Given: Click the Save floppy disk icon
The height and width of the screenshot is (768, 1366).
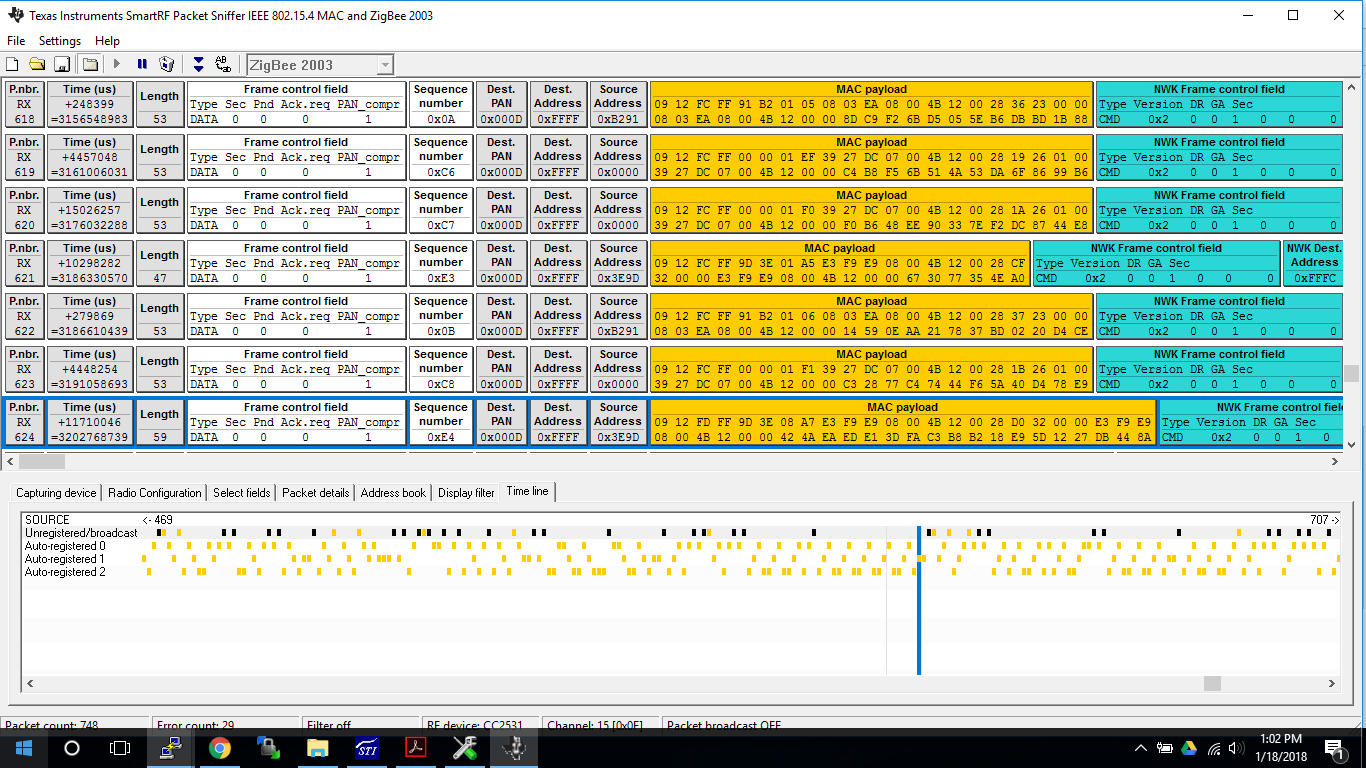Looking at the screenshot, I should (x=61, y=64).
